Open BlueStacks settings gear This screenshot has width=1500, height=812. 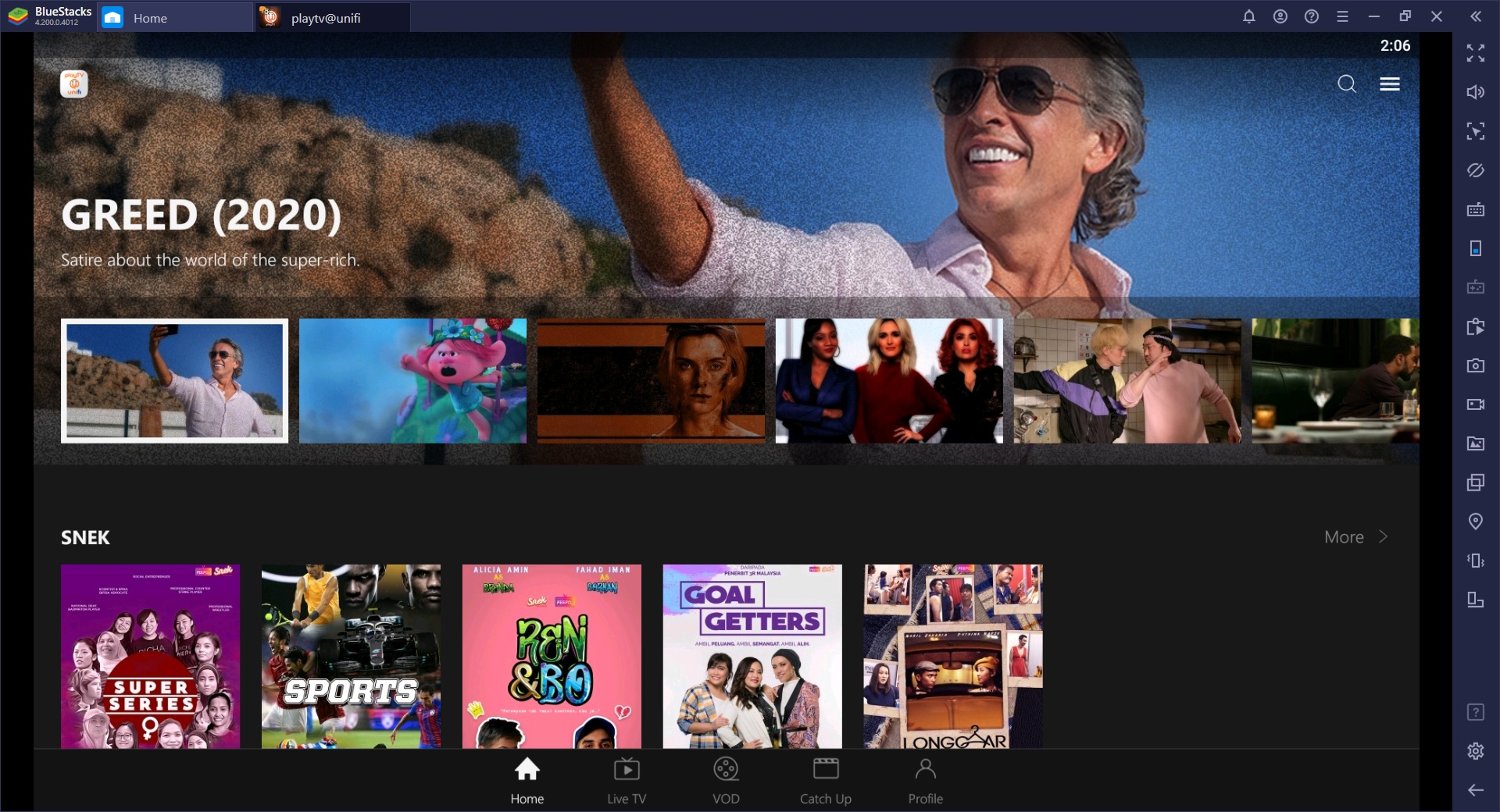pyautogui.click(x=1476, y=751)
